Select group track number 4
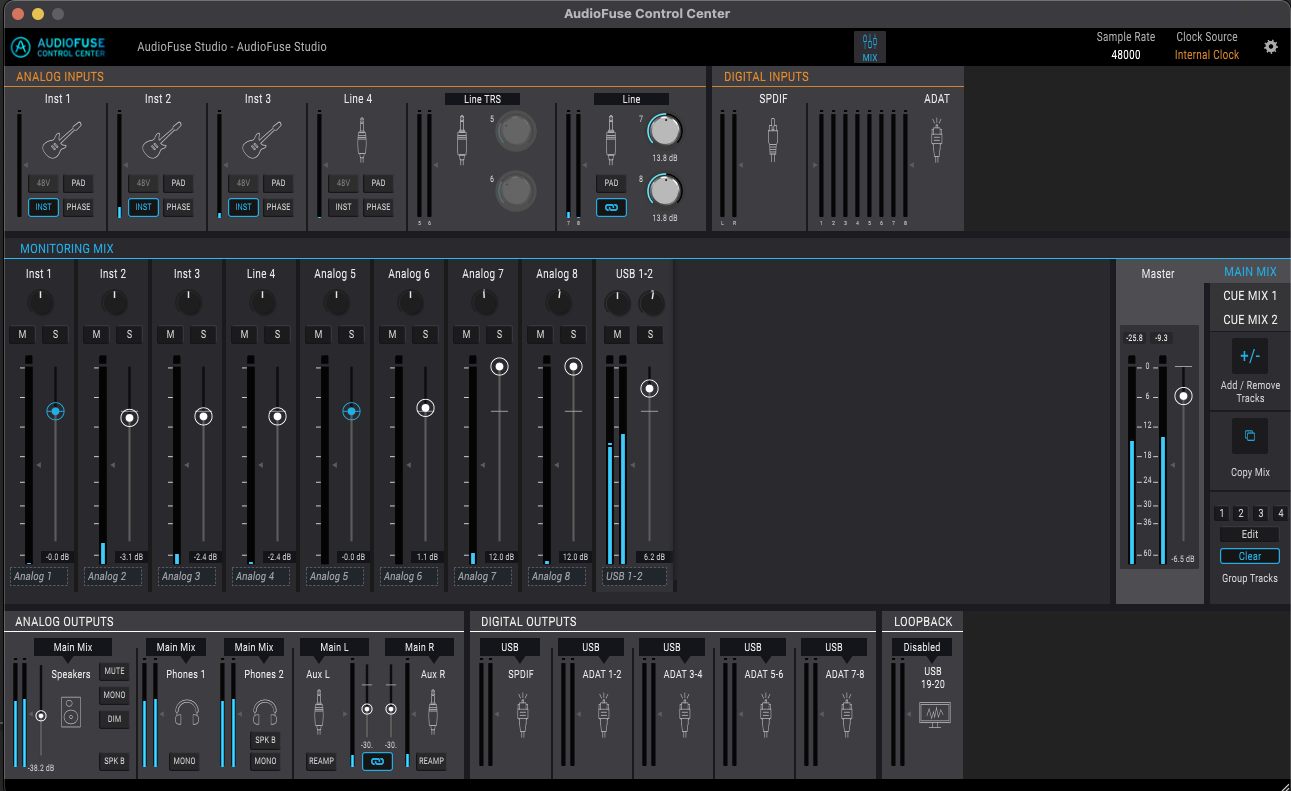Image resolution: width=1291 pixels, height=791 pixels. pos(1281,514)
